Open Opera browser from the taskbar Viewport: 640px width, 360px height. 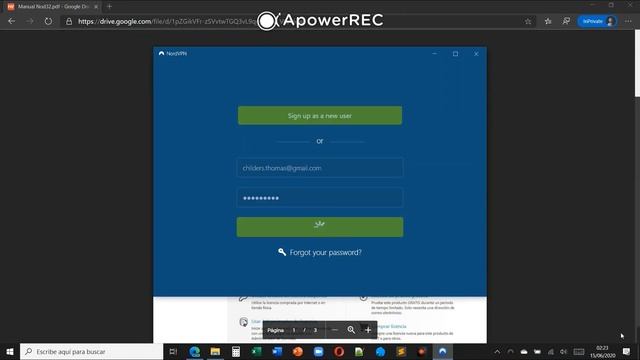(x=339, y=351)
